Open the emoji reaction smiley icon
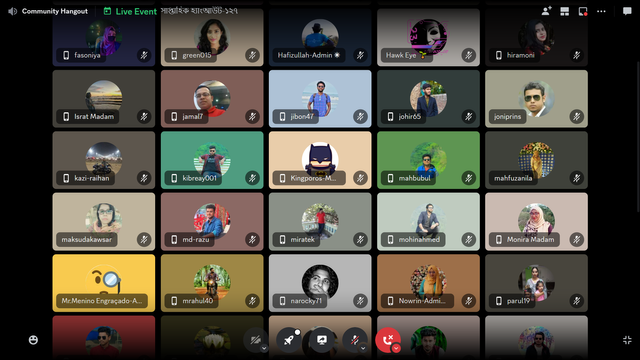Image resolution: width=640 pixels, height=360 pixels. coord(33,340)
